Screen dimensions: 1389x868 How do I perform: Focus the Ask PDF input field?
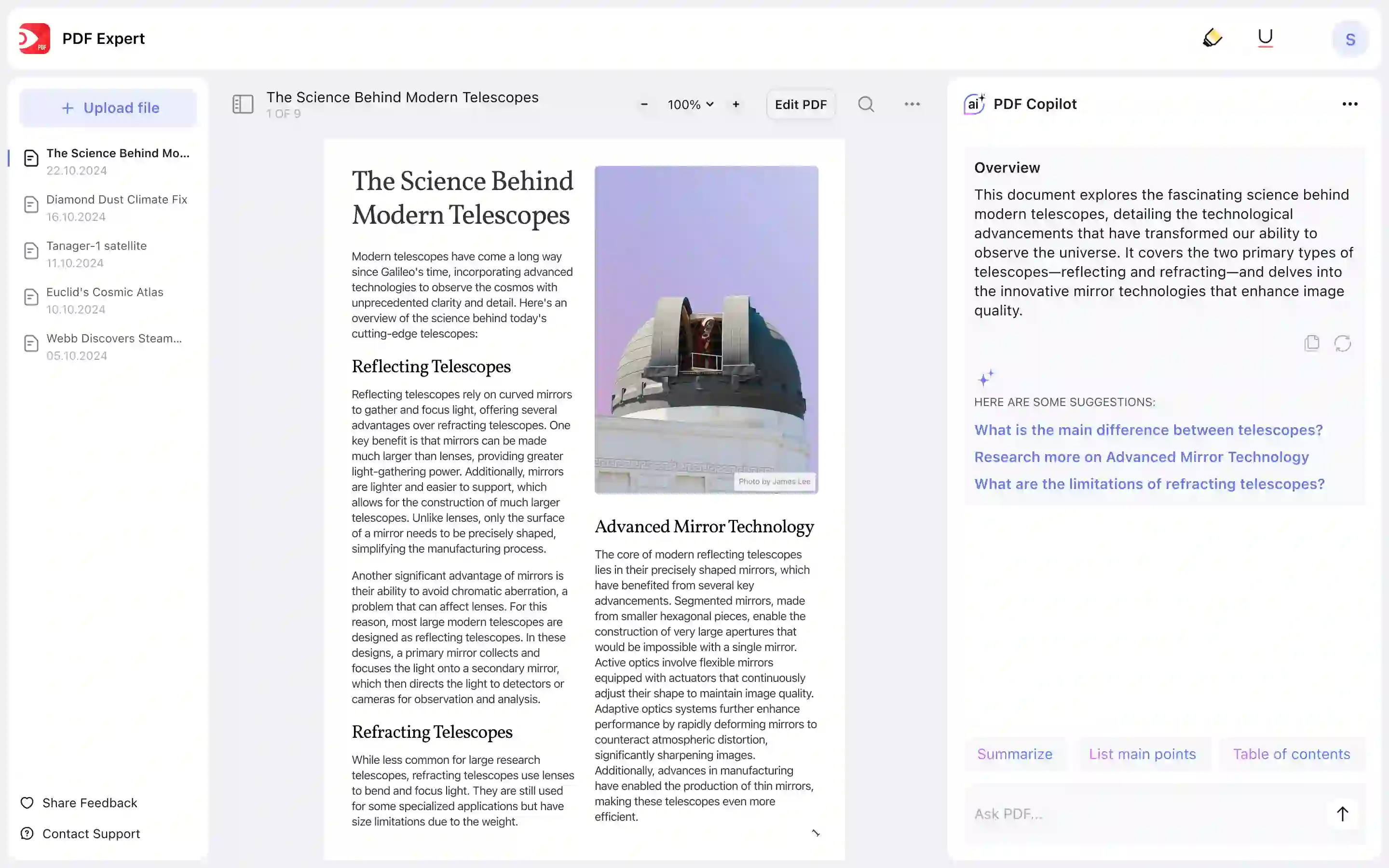coord(1142,814)
